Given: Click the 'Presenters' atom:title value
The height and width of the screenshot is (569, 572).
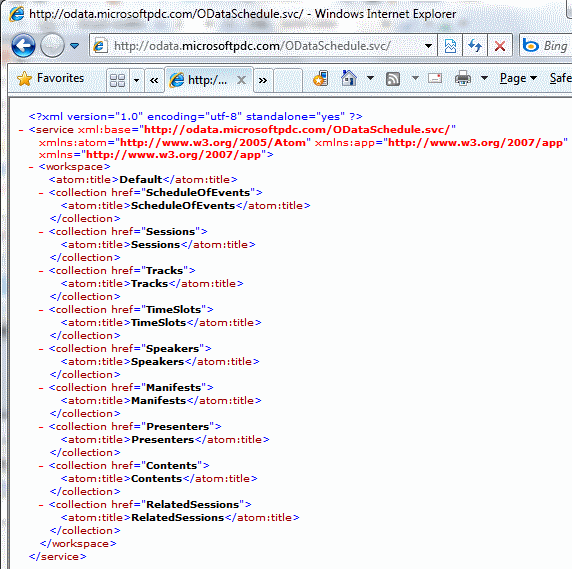Looking at the screenshot, I should point(163,440).
